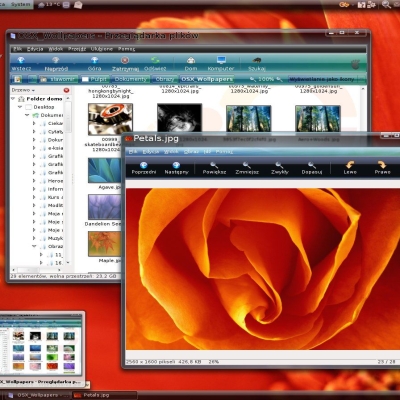Open the Drzewo side pane selector
The height and width of the screenshot is (400, 400).
point(23,90)
